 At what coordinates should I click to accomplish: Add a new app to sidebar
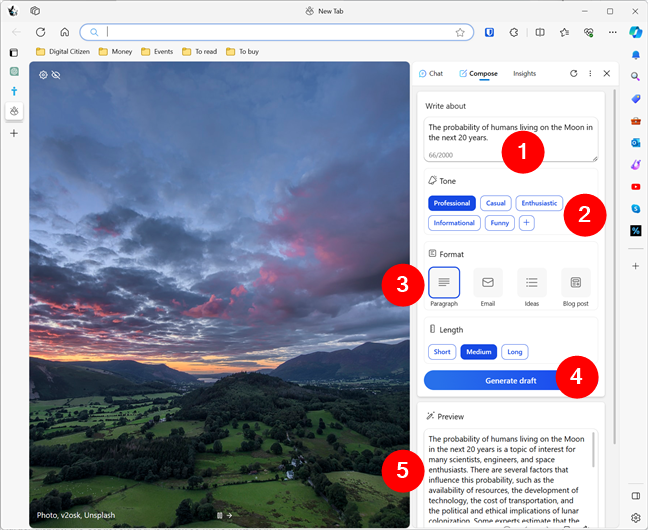pyautogui.click(x=636, y=266)
